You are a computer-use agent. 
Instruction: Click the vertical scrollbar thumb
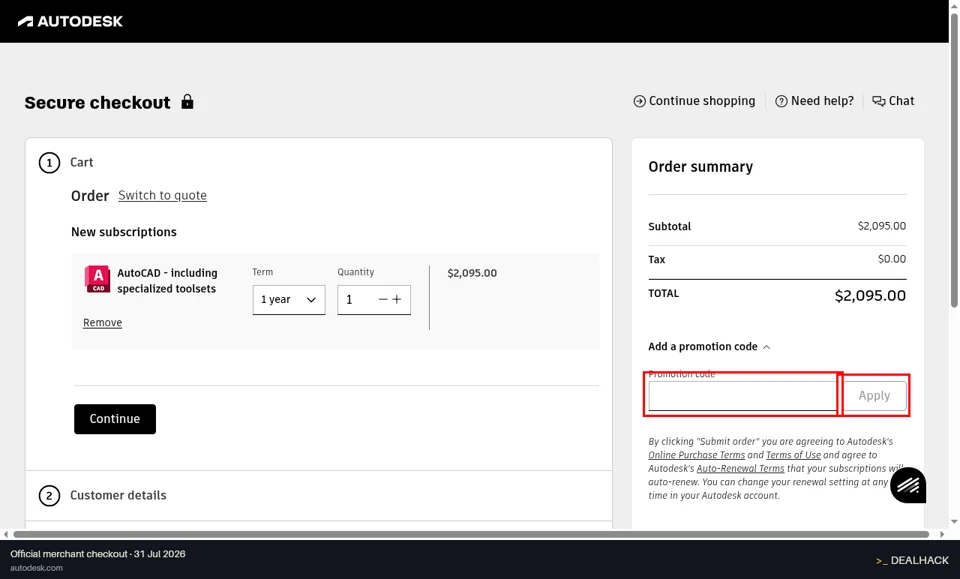[954, 159]
